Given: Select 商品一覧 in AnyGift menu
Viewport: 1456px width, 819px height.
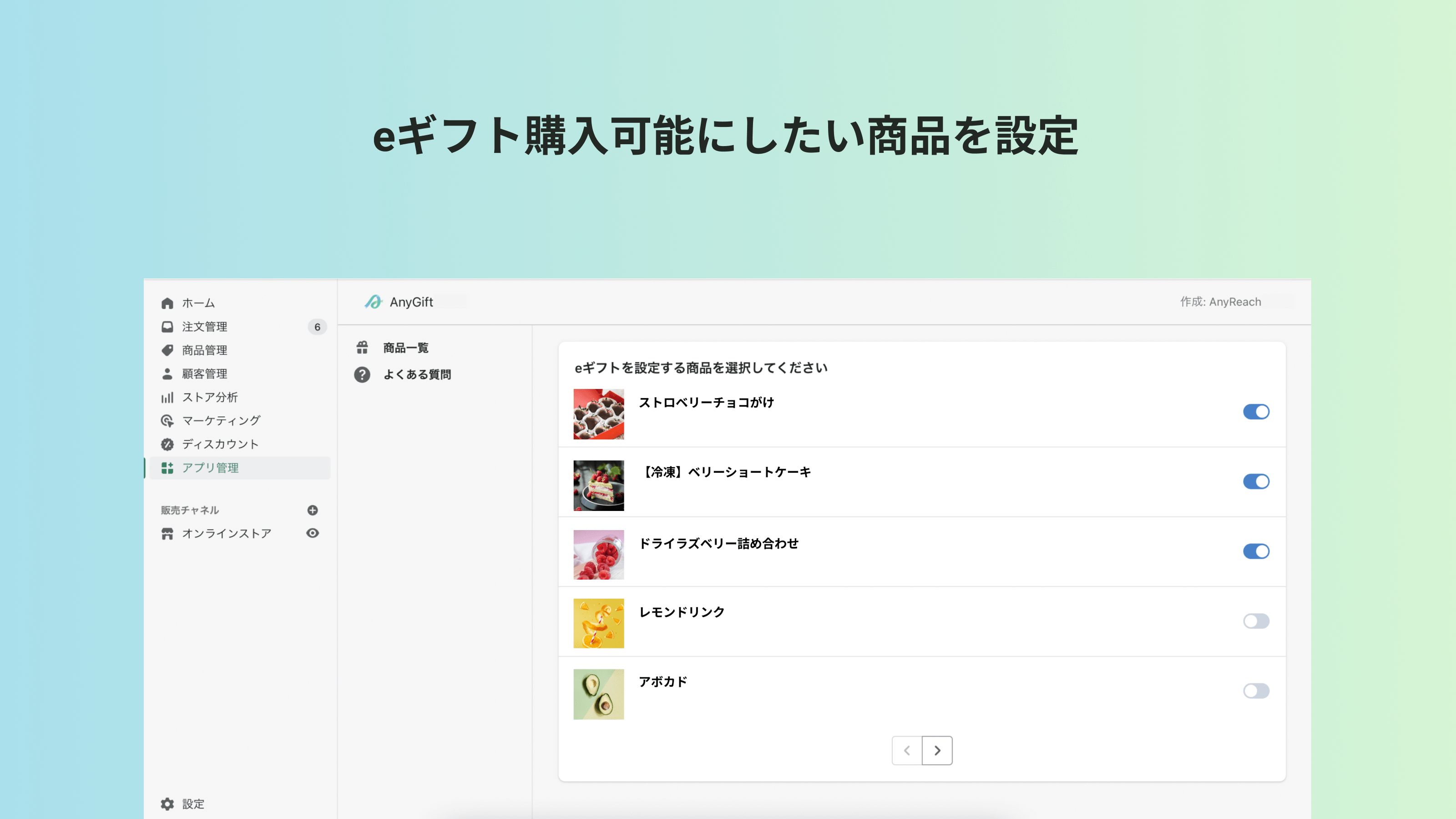Looking at the screenshot, I should (405, 348).
